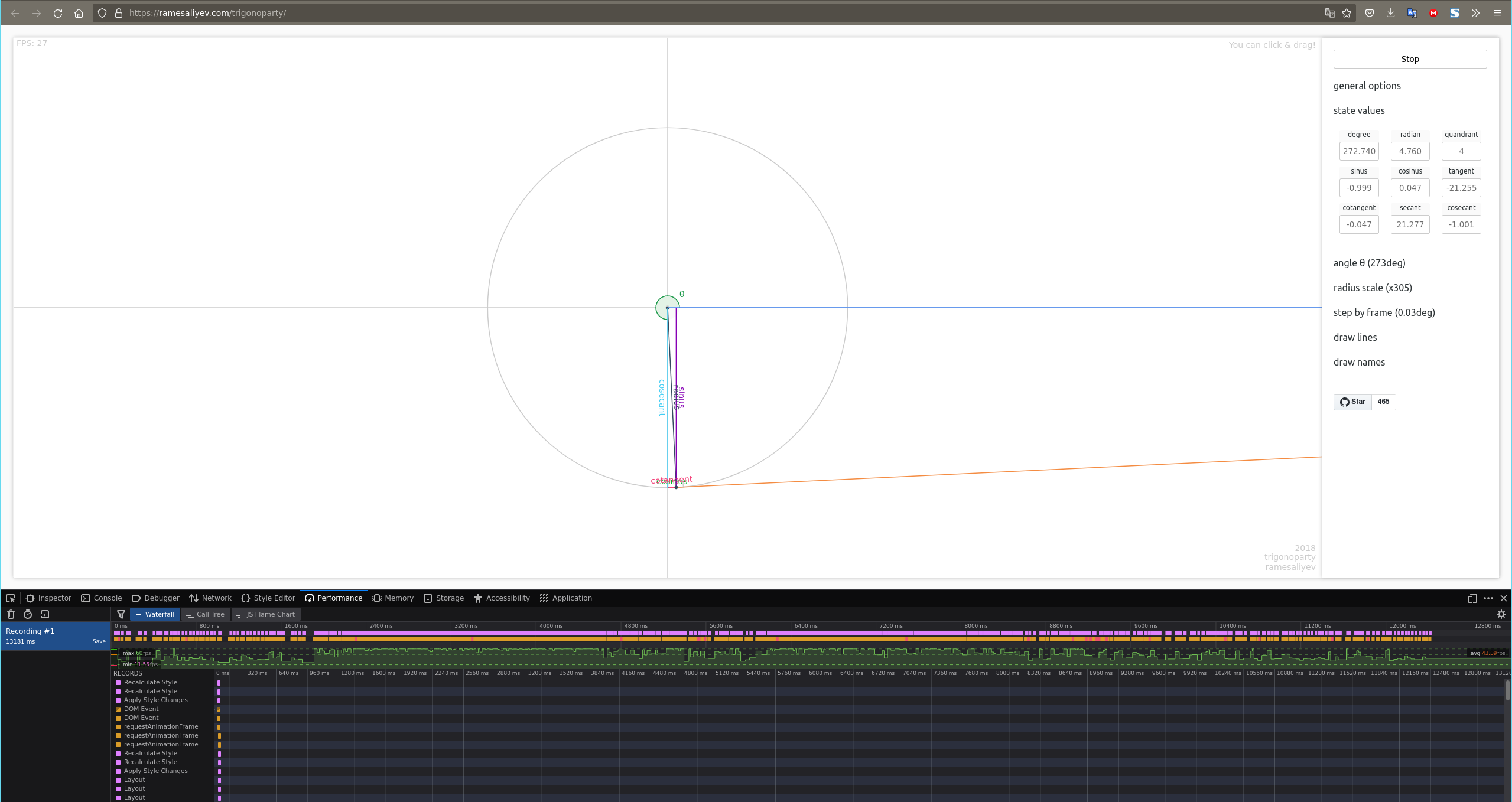Open performance settings gear icon
Screen dimensions: 1512x802
[x=1501, y=614]
